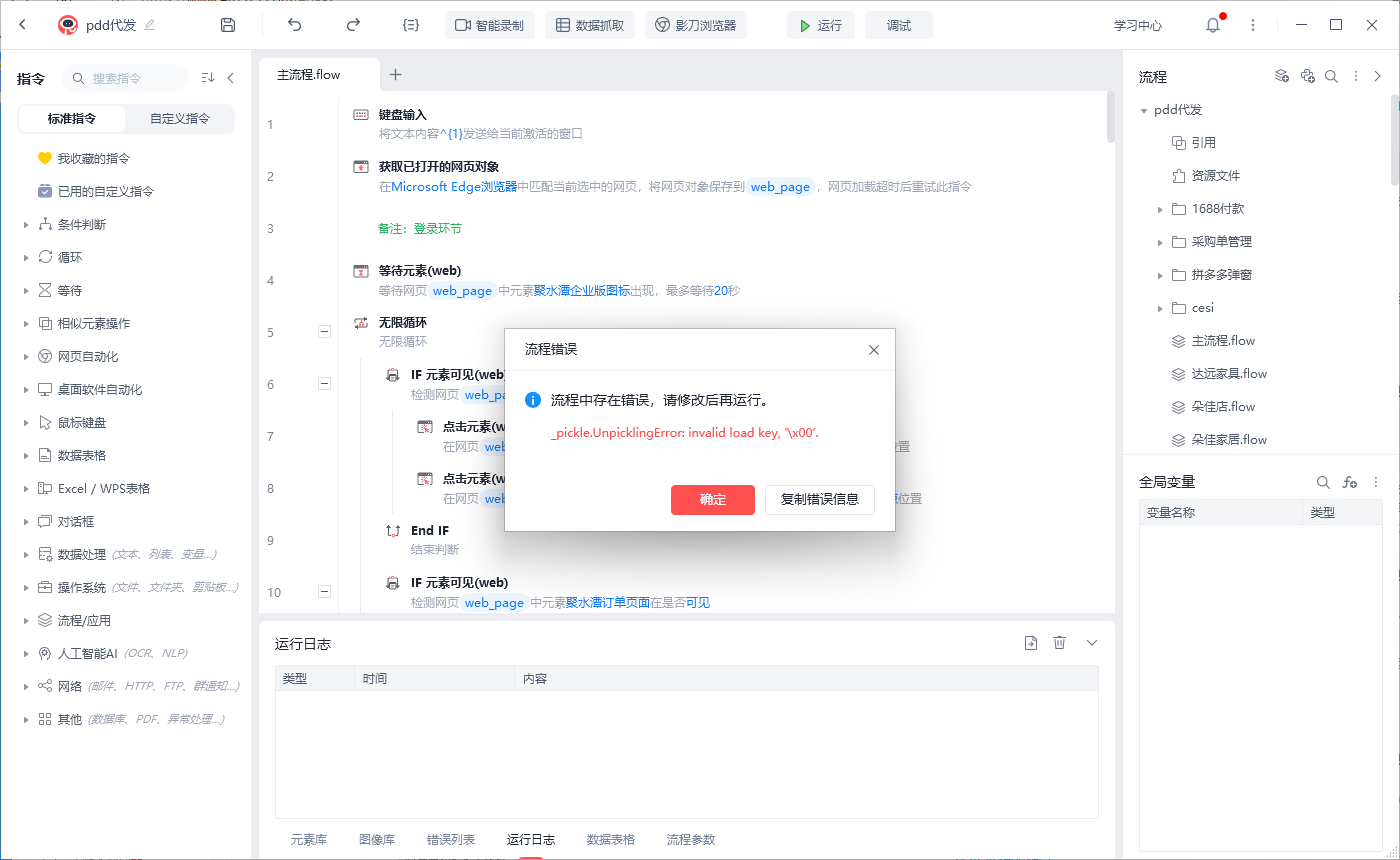Image resolution: width=1400 pixels, height=860 pixels.
Task: Collapse the IF block on line 10
Action: coord(324,591)
